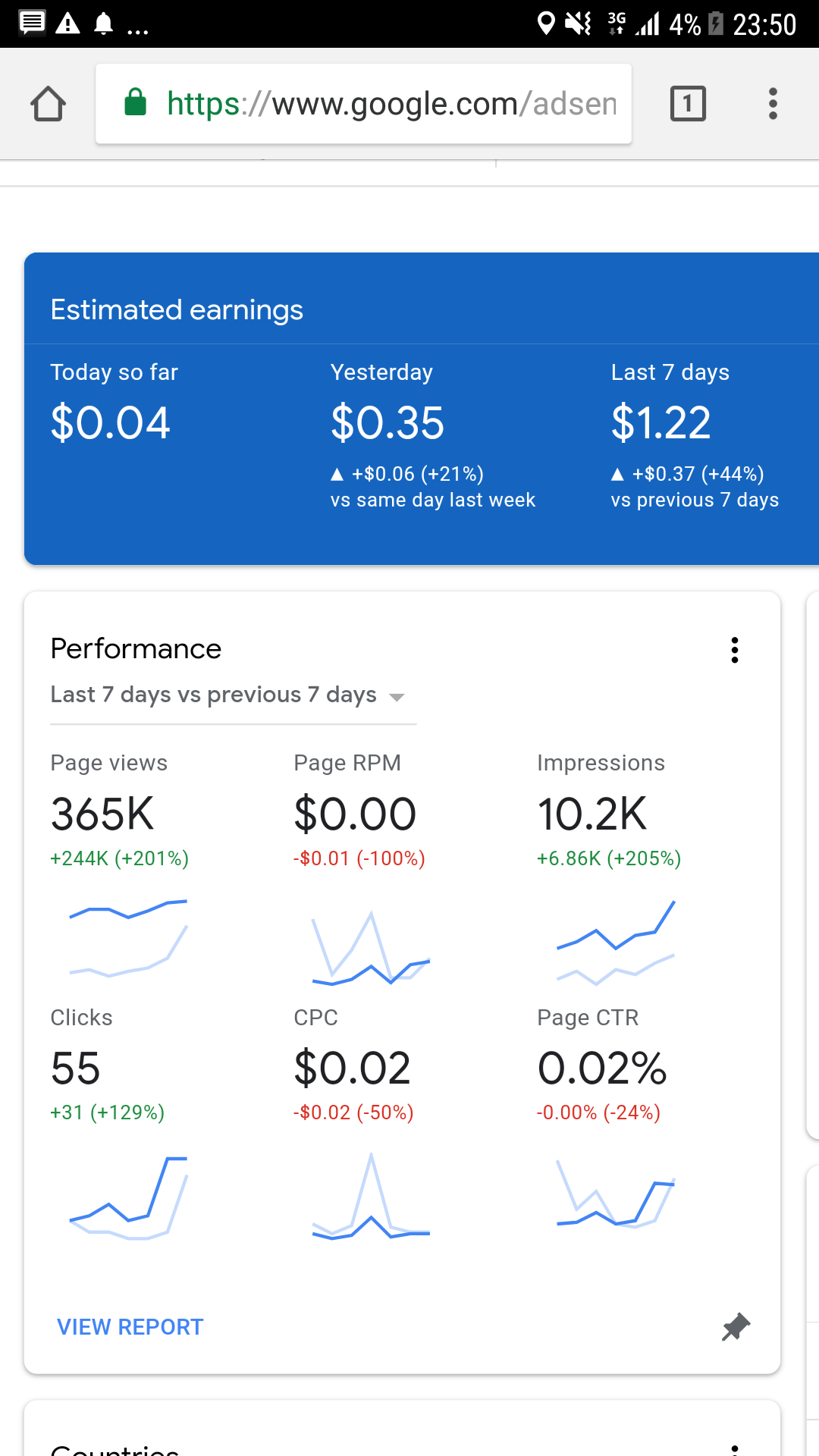Tap the warning triangle status icon

tap(68, 24)
